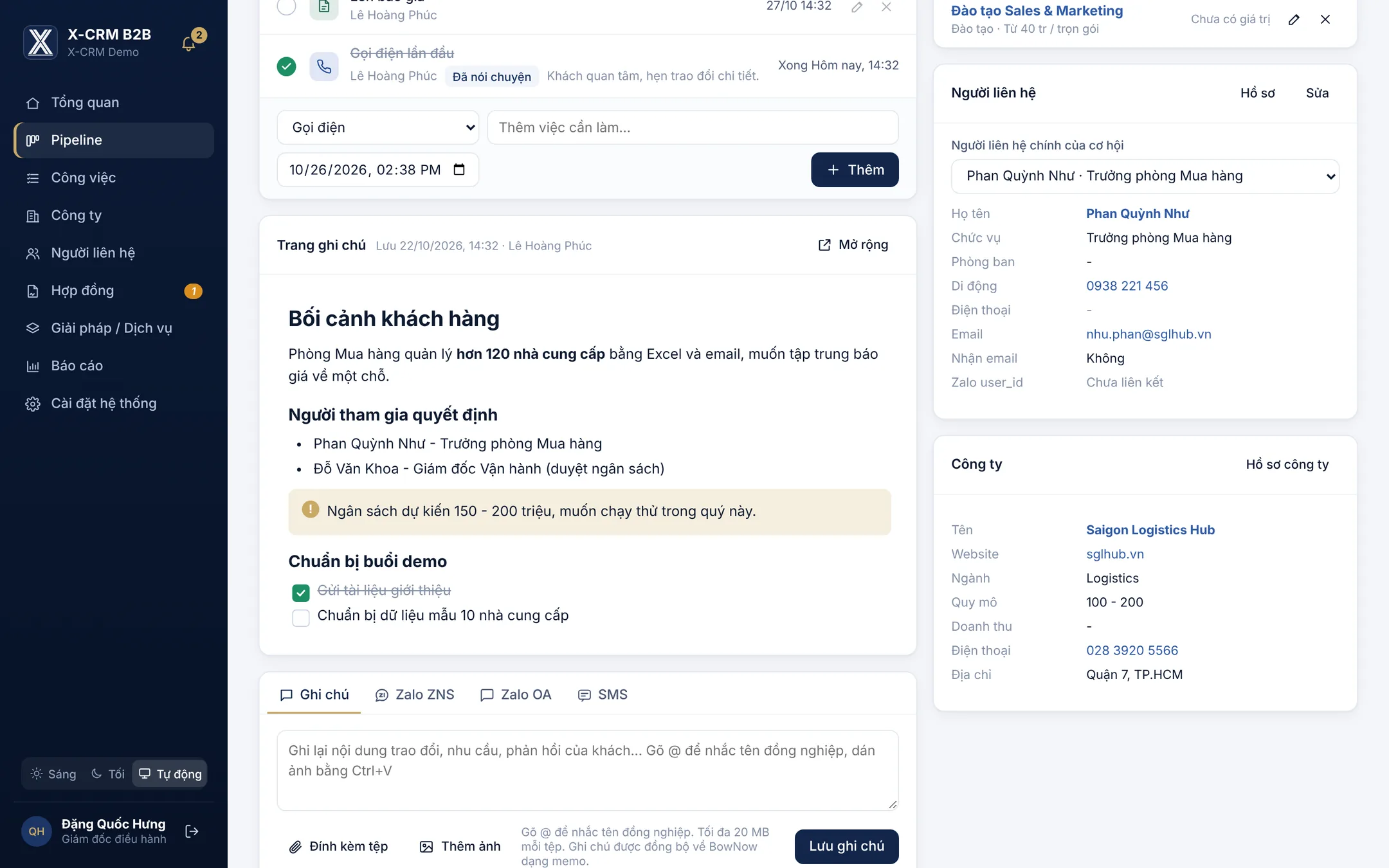1389x868 pixels.
Task: Select the SMS tab
Action: click(x=603, y=694)
